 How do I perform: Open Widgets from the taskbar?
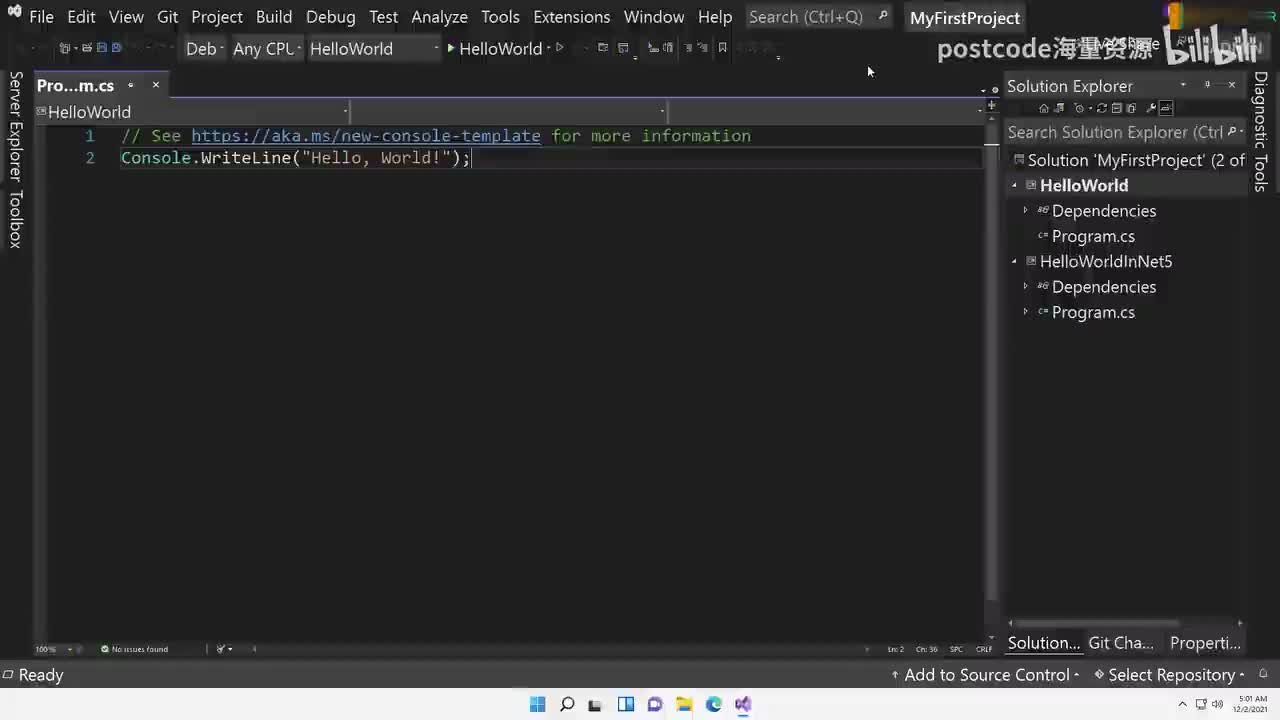click(x=626, y=704)
